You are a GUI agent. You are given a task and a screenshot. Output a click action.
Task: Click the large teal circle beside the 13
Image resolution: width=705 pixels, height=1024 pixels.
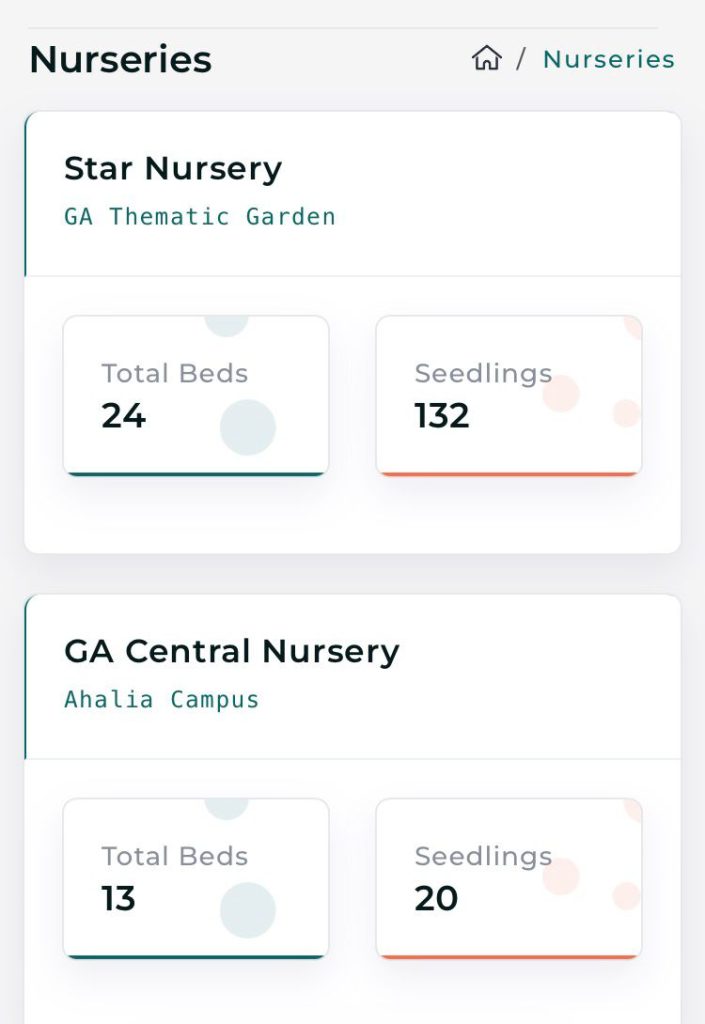(x=247, y=910)
